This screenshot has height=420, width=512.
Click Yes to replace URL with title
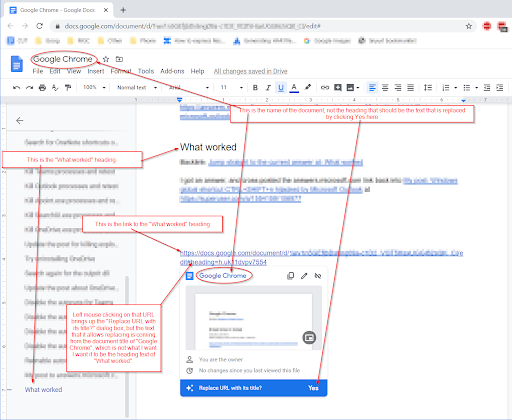pos(313,388)
